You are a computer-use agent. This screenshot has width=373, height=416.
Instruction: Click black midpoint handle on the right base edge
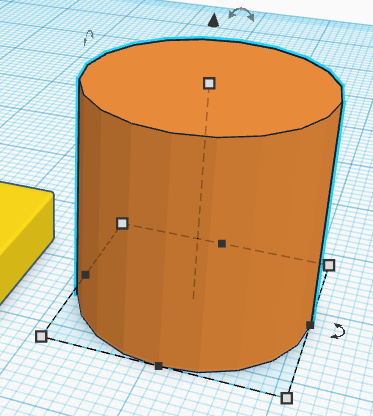click(x=310, y=325)
